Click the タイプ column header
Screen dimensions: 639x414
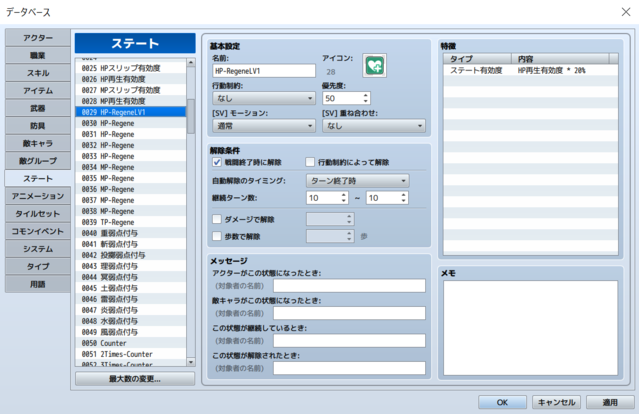click(478, 59)
